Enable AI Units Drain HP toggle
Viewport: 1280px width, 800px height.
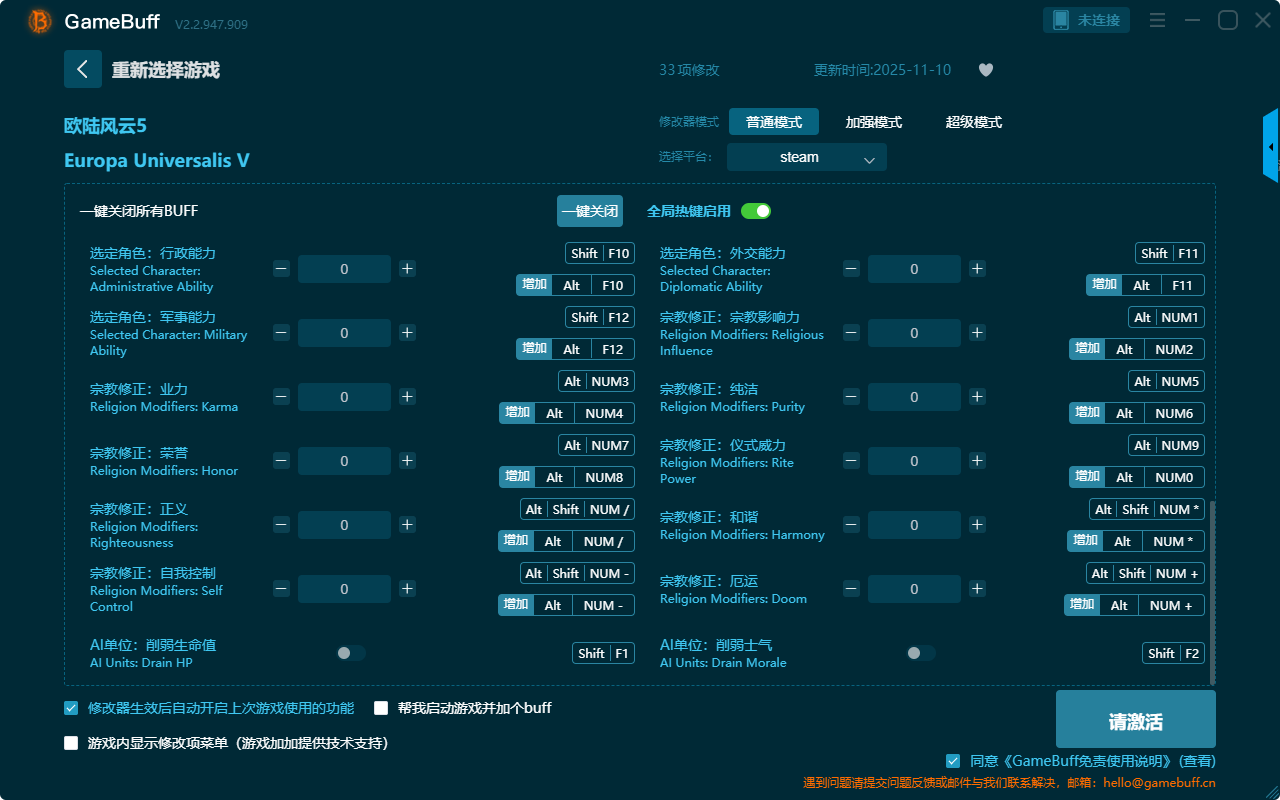[351, 653]
